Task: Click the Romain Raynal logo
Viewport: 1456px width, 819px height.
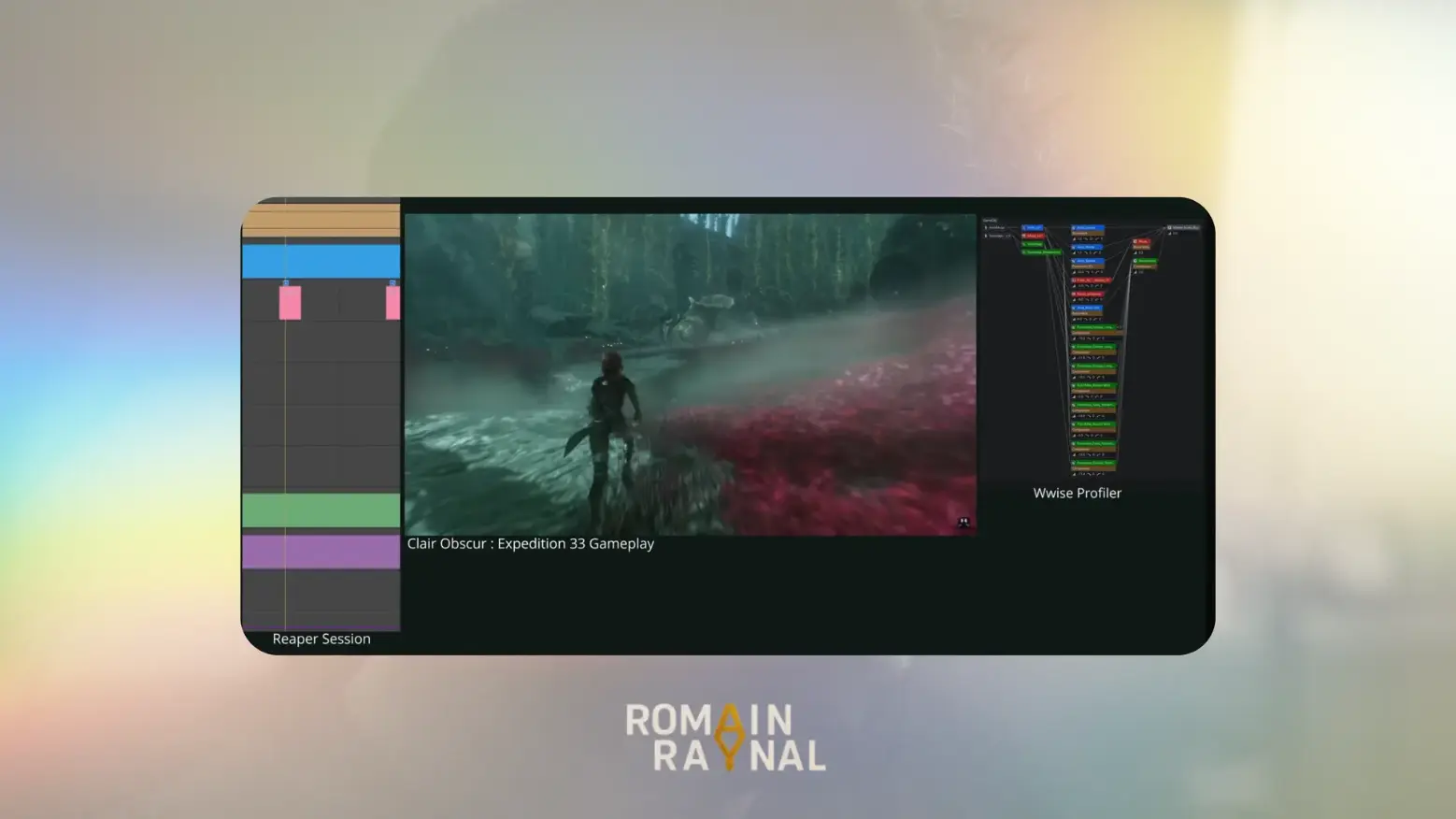Action: coord(726,738)
